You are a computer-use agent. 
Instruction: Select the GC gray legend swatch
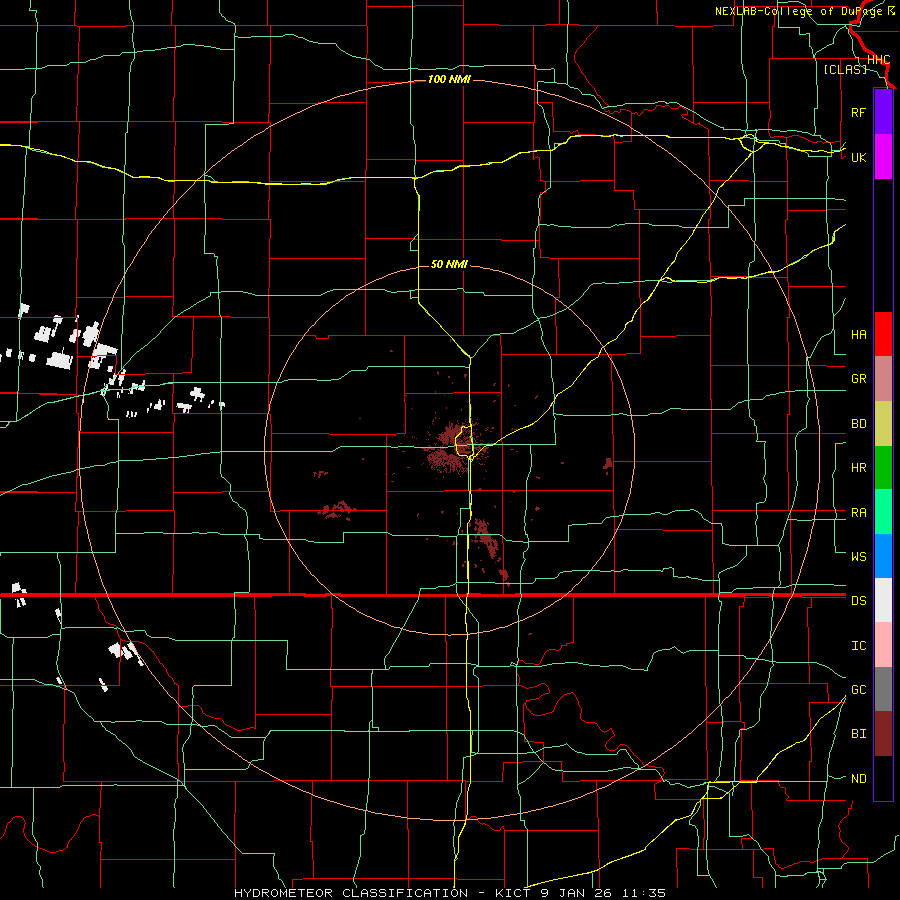[x=883, y=689]
